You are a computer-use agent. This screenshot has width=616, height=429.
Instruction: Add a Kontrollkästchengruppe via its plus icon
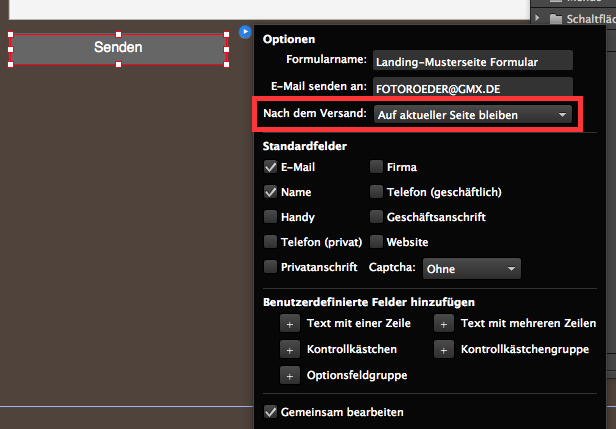point(444,350)
